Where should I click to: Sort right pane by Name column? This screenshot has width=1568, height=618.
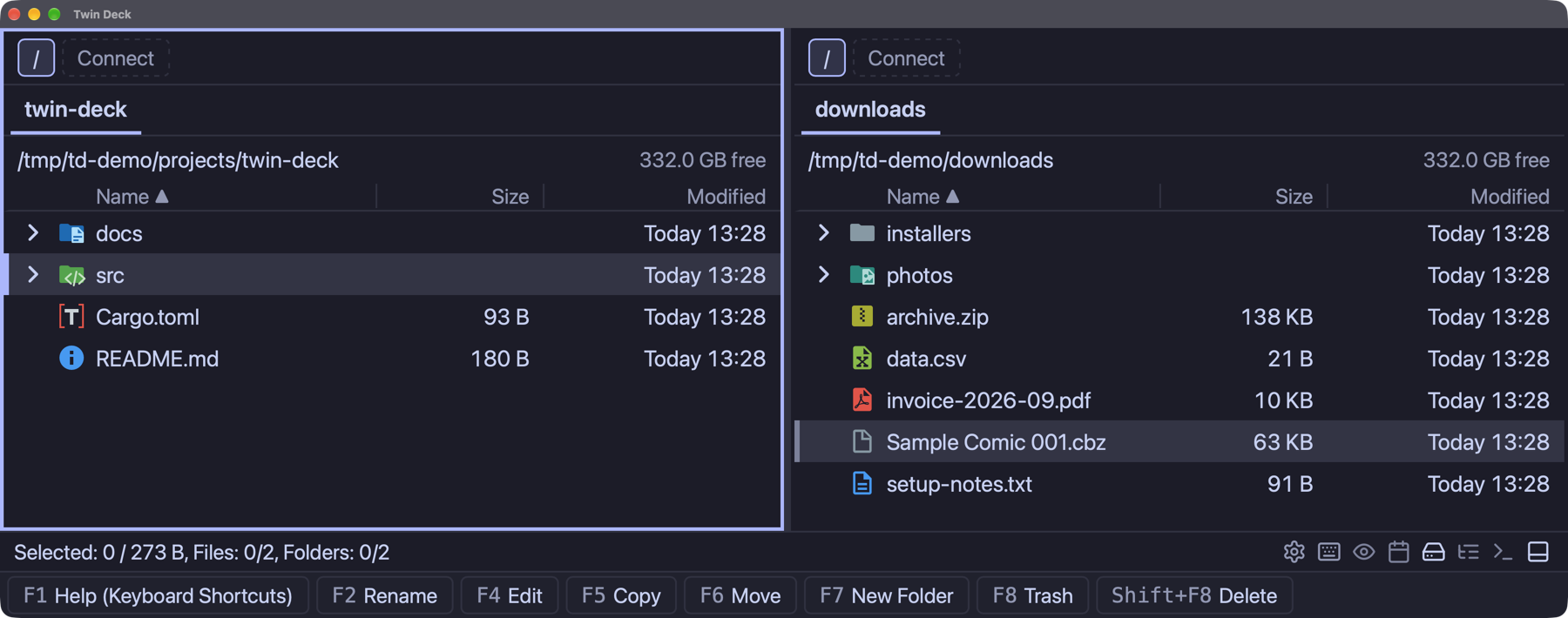pos(923,197)
